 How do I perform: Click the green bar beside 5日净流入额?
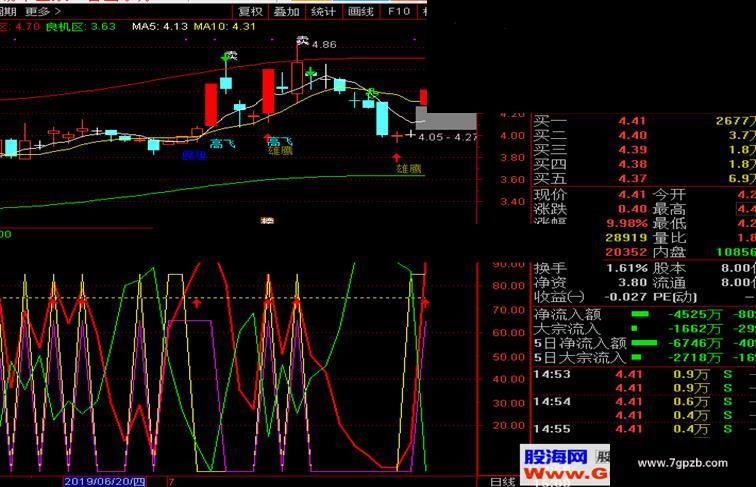[x=644, y=343]
